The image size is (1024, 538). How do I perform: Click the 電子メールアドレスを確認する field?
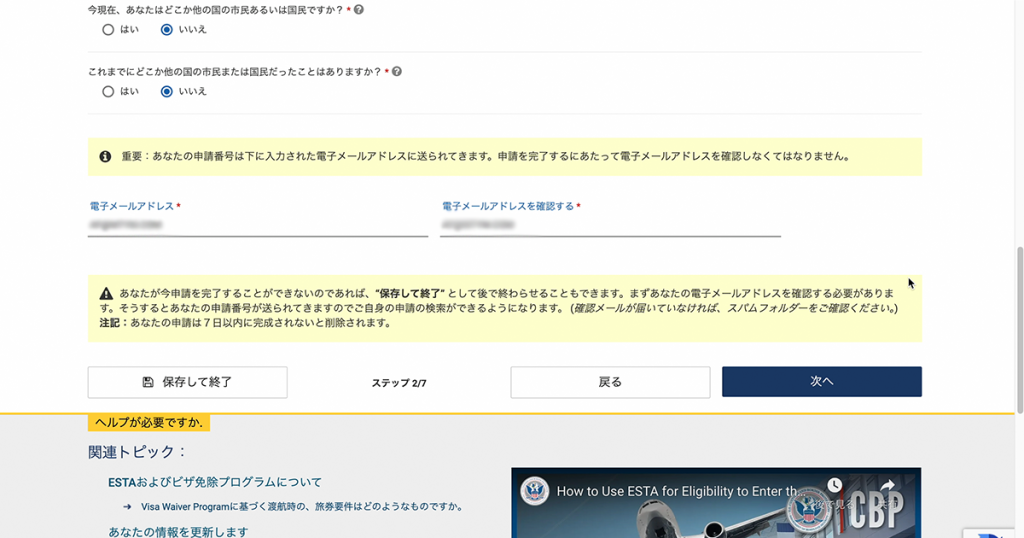pos(610,226)
